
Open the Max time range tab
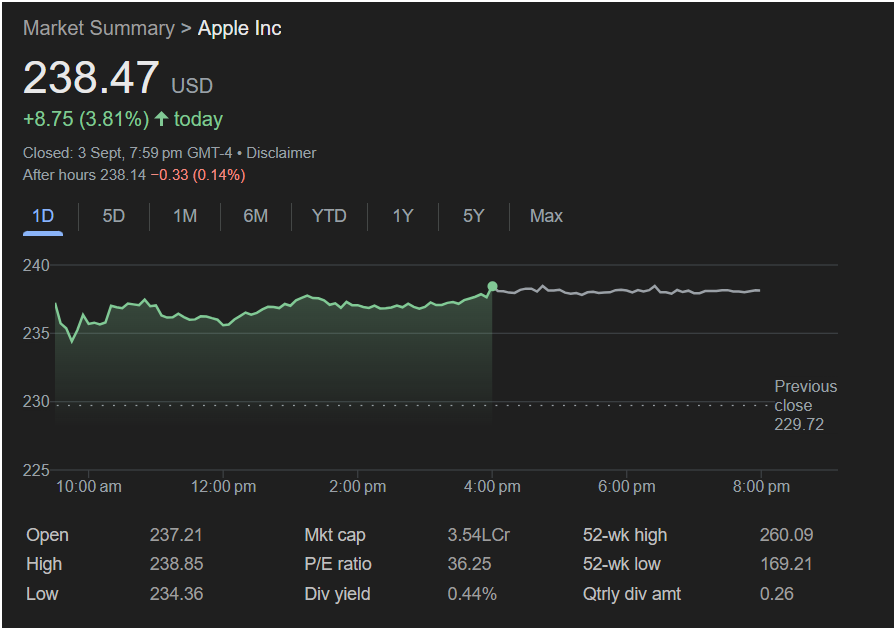546,216
